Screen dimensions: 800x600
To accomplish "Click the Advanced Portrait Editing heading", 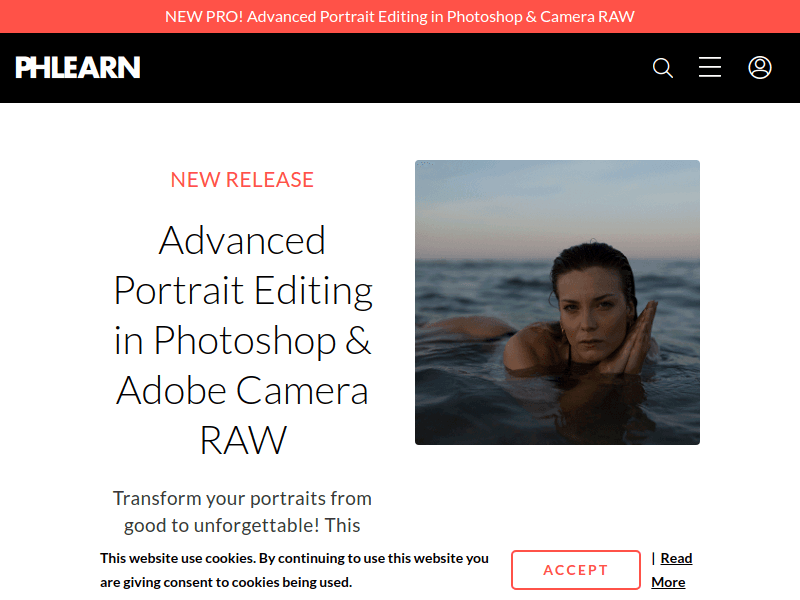I will [x=243, y=340].
